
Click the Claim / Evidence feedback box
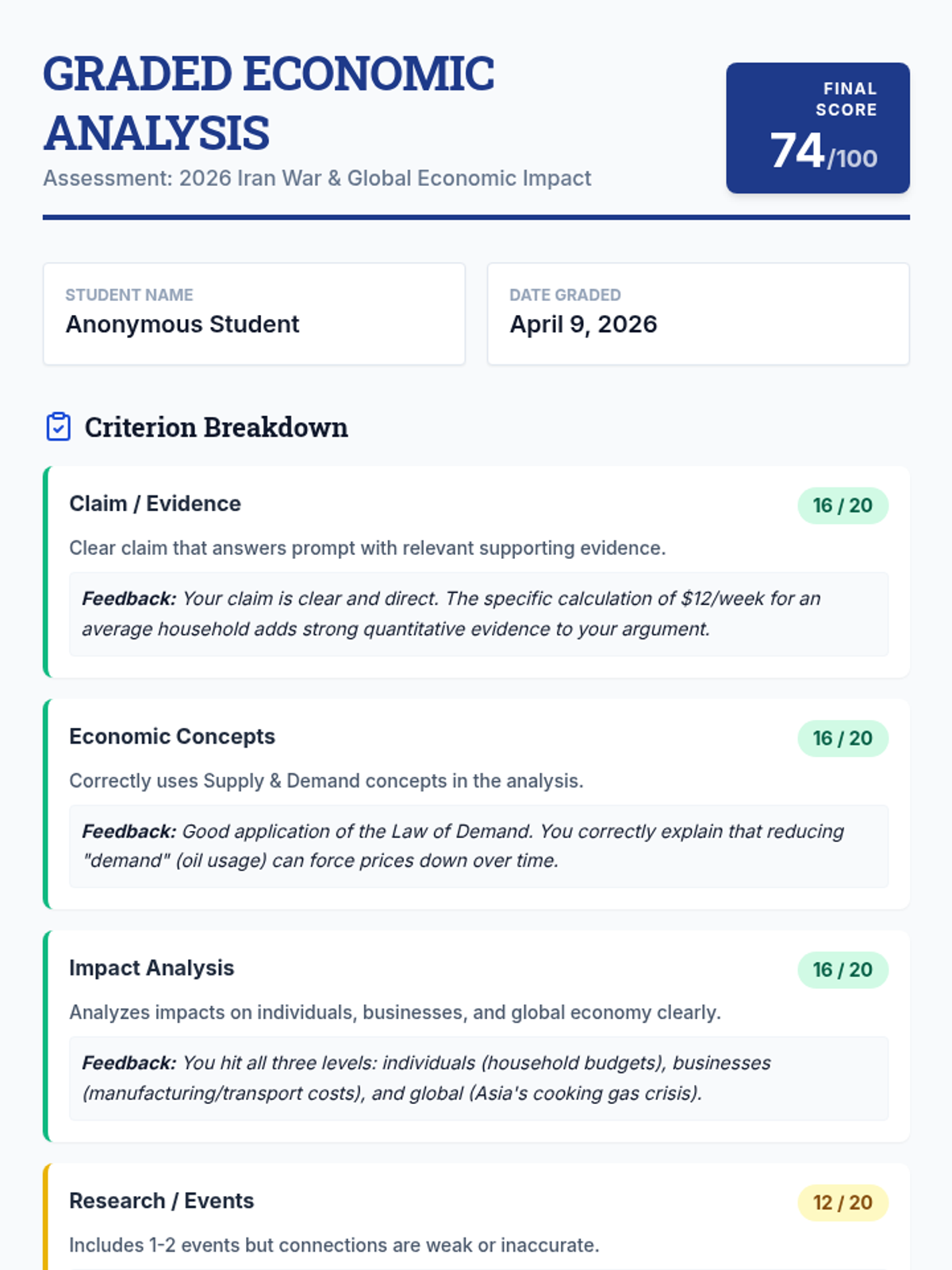pyautogui.click(x=478, y=614)
